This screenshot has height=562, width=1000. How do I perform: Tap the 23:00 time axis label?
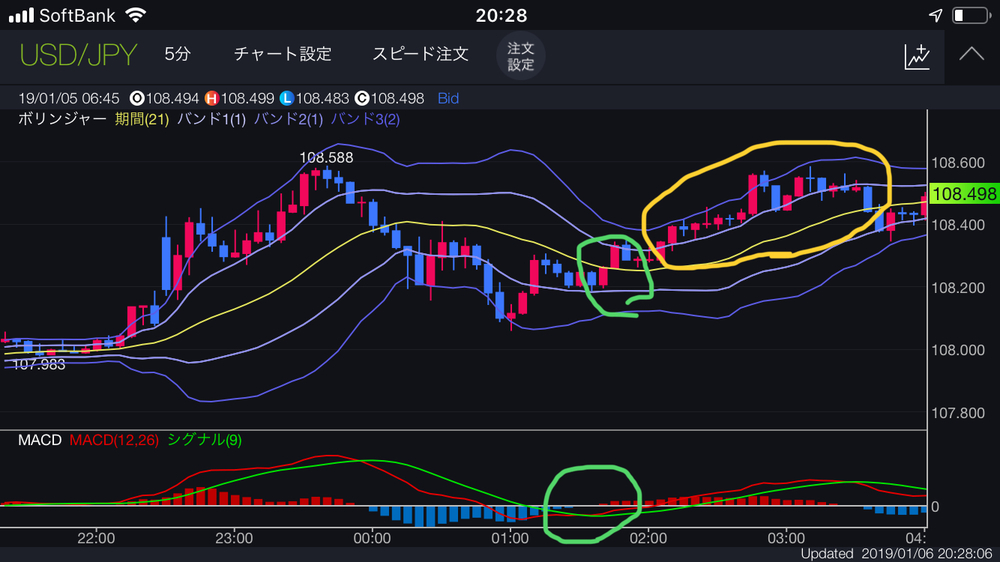(234, 538)
